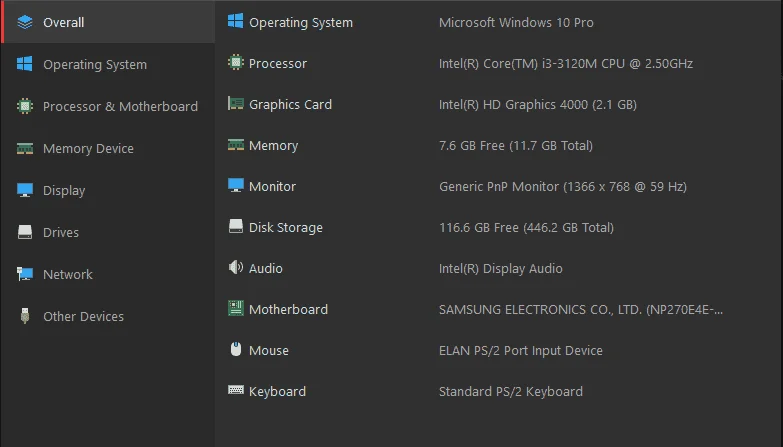The height and width of the screenshot is (447, 783).
Task: Click the CPU chip icon in the Processor row
Action: (x=236, y=62)
